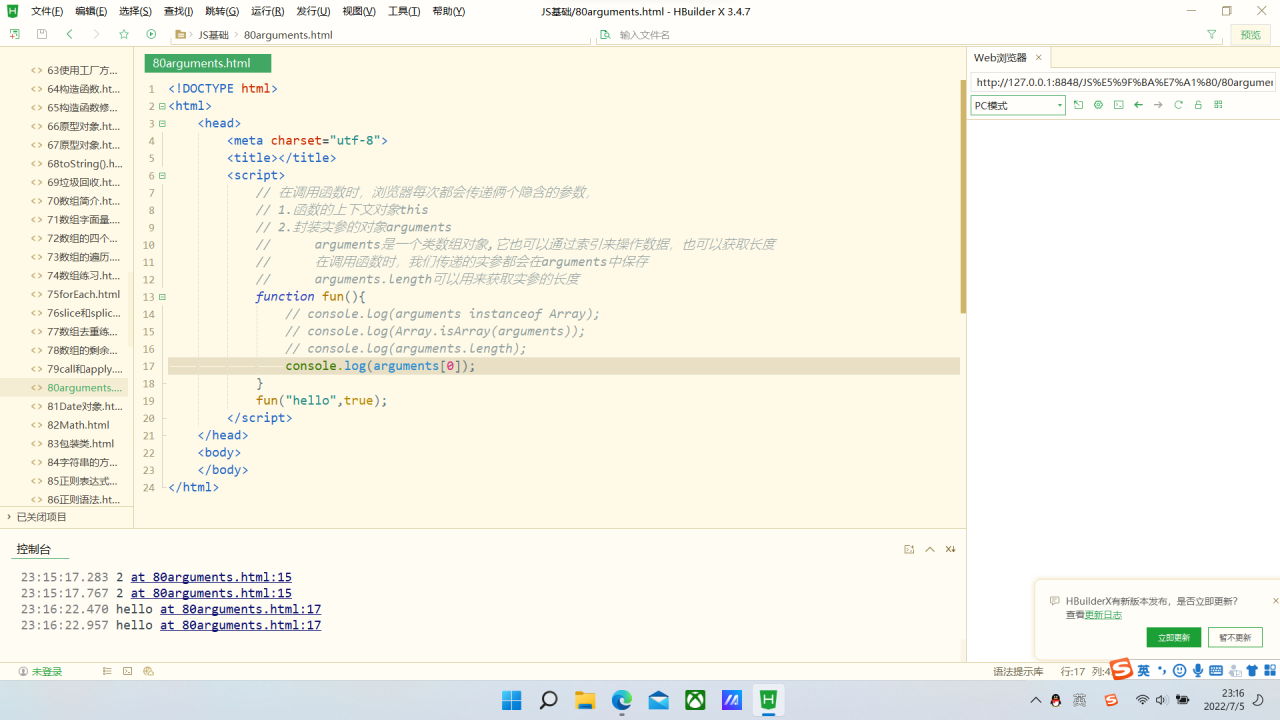Image resolution: width=1280 pixels, height=720 pixels.
Task: Toggle outline list icon in status bar
Action: (x=107, y=671)
